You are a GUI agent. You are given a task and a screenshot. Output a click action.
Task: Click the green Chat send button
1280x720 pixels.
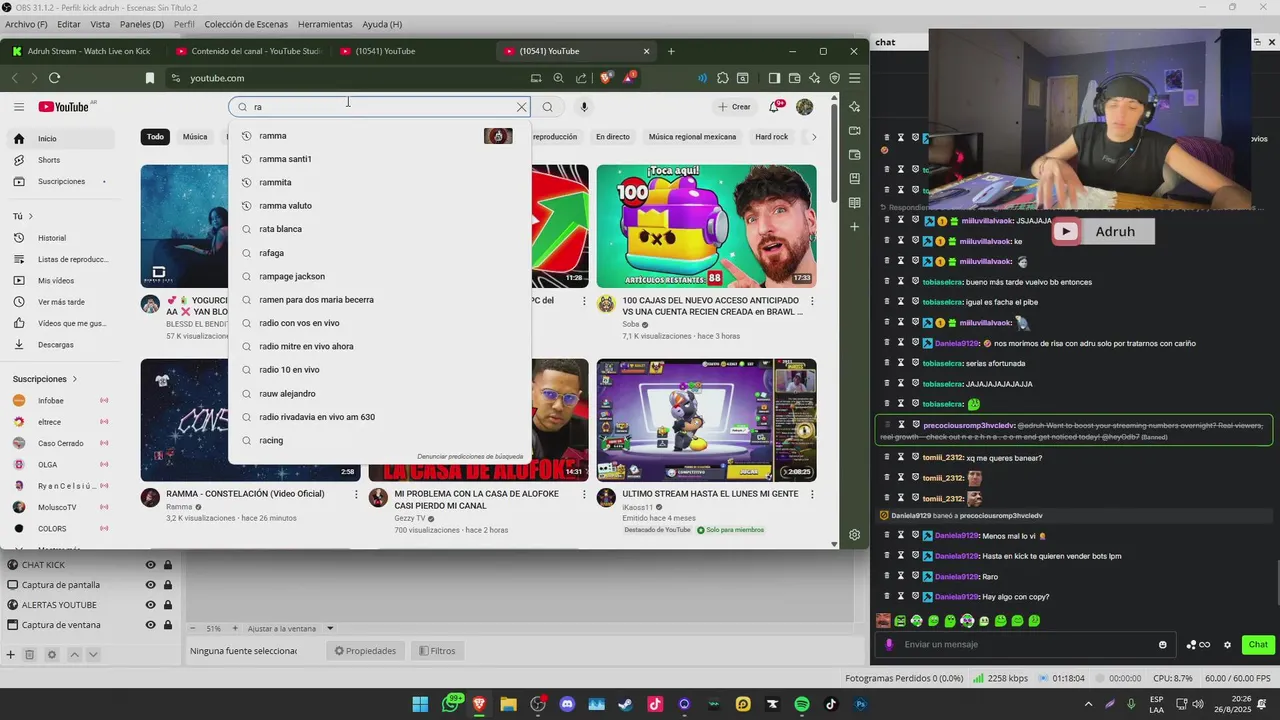(1258, 645)
